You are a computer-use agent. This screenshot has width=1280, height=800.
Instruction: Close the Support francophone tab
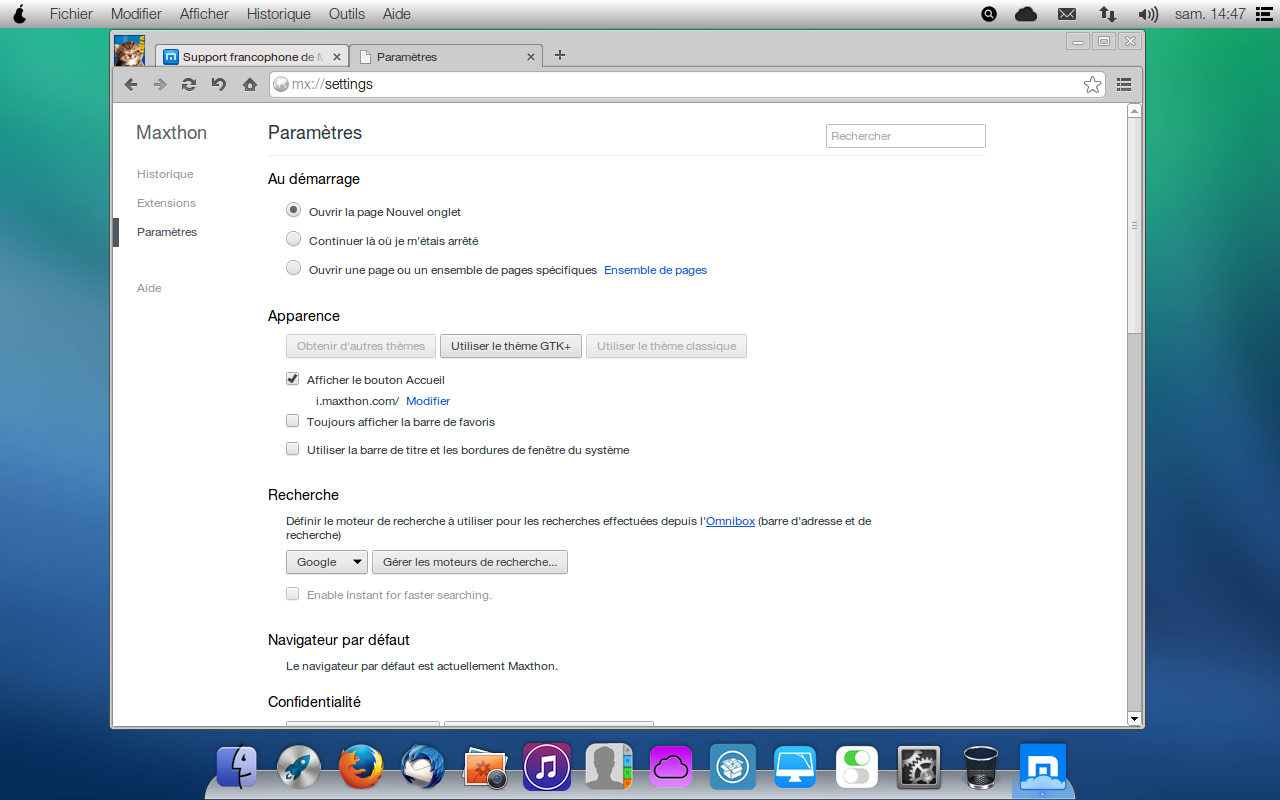tap(337, 57)
